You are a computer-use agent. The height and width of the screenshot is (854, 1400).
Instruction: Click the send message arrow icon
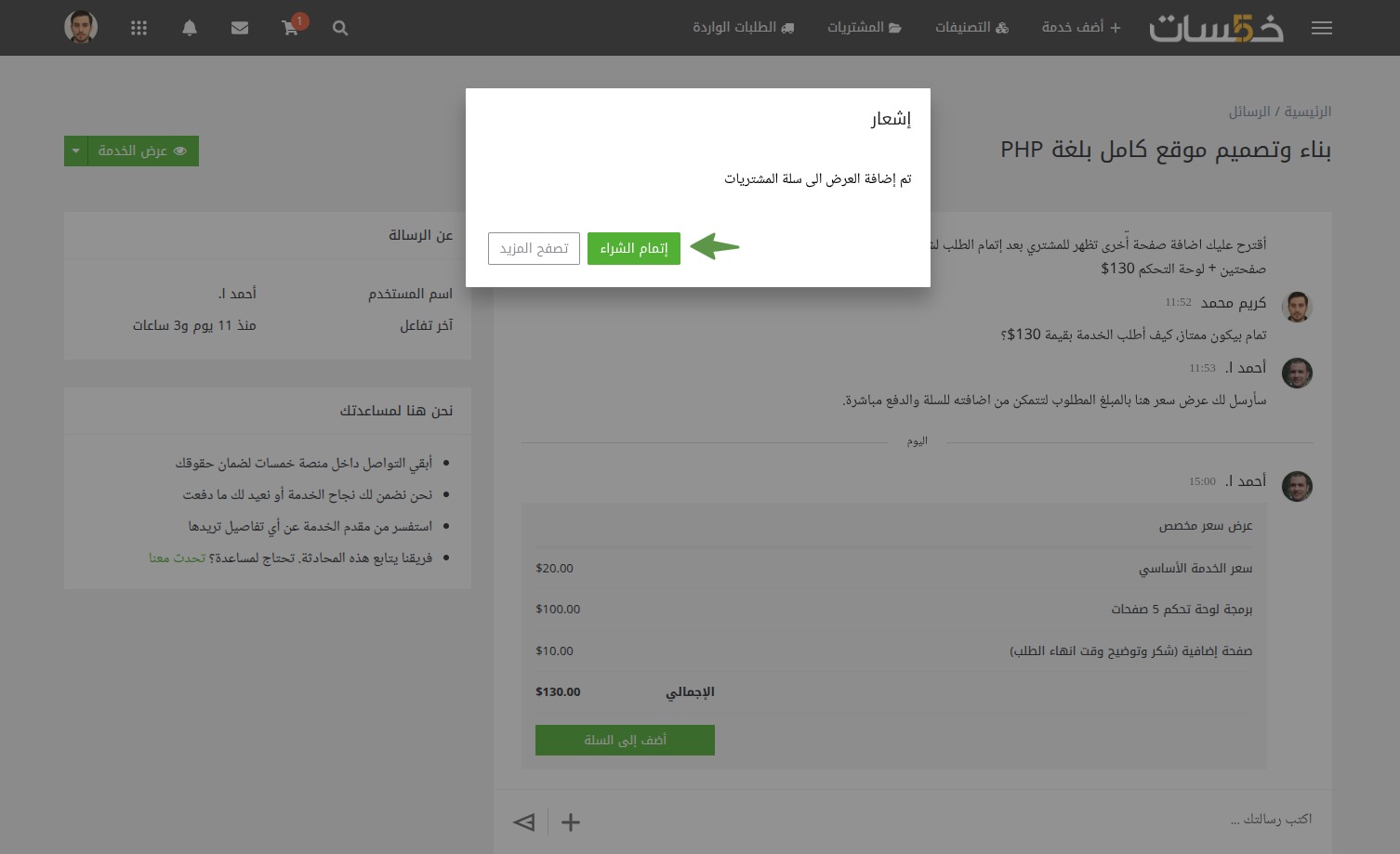click(x=524, y=821)
